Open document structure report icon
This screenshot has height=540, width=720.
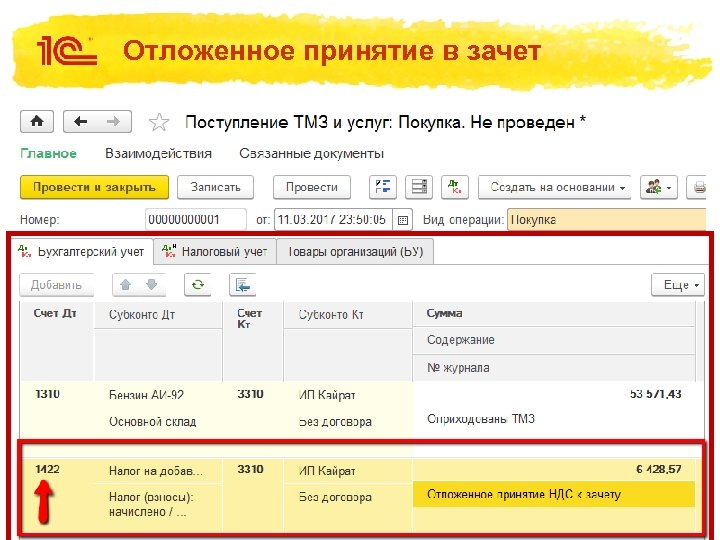coord(382,187)
